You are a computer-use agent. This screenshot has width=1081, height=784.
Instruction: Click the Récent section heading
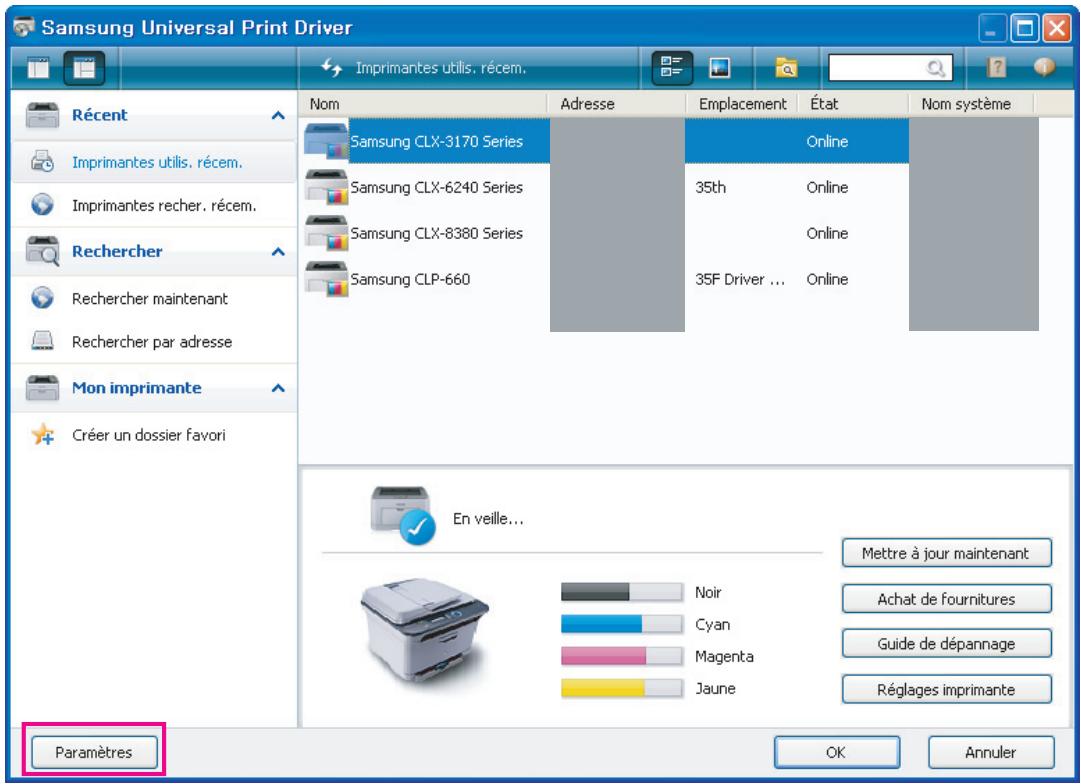pos(100,115)
